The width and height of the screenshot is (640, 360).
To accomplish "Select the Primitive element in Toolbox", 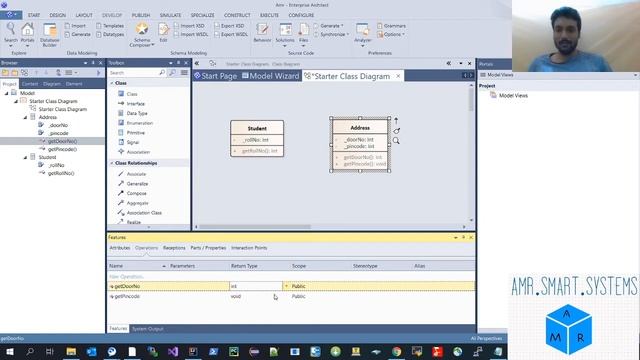I will coord(131,133).
